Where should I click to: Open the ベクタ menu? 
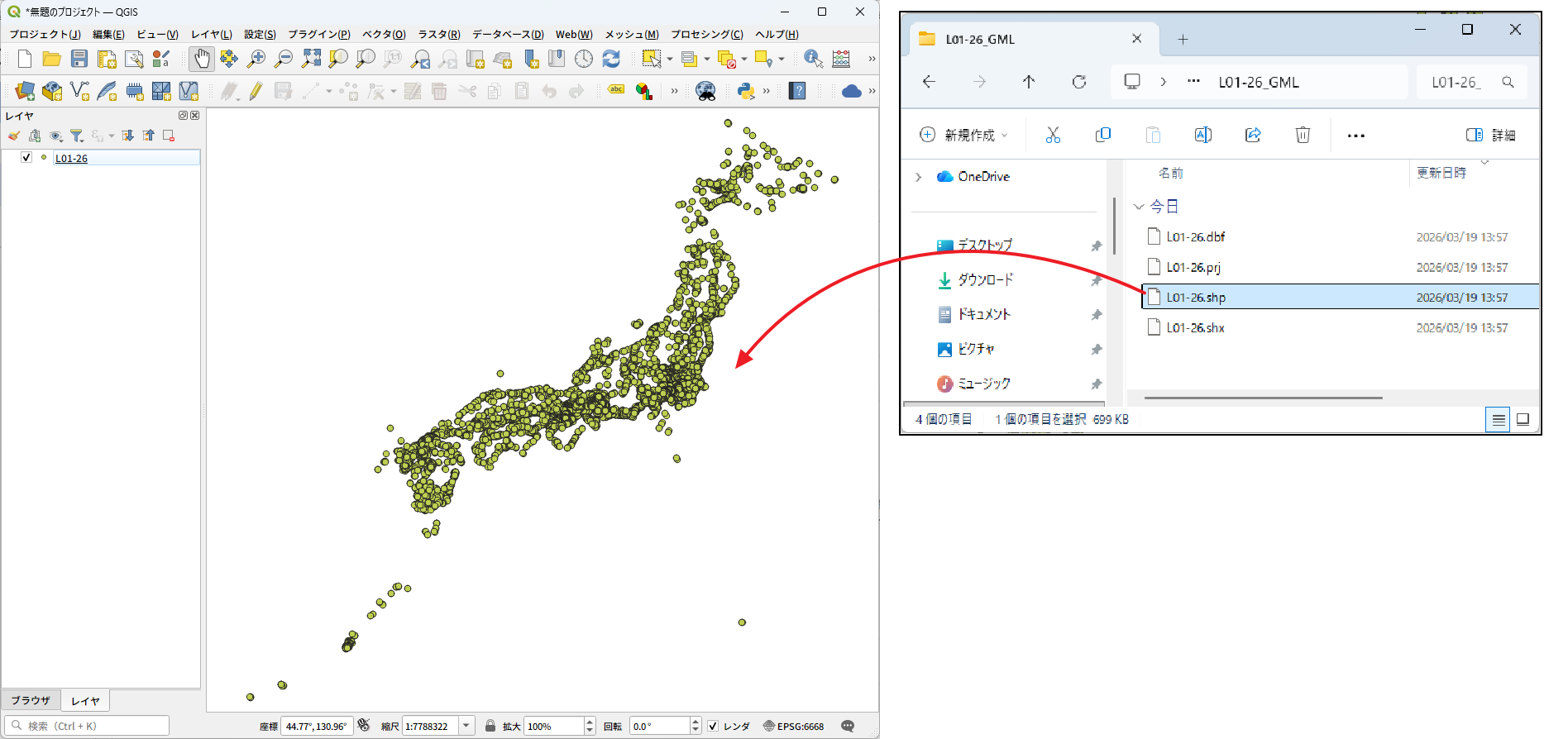pos(384,34)
